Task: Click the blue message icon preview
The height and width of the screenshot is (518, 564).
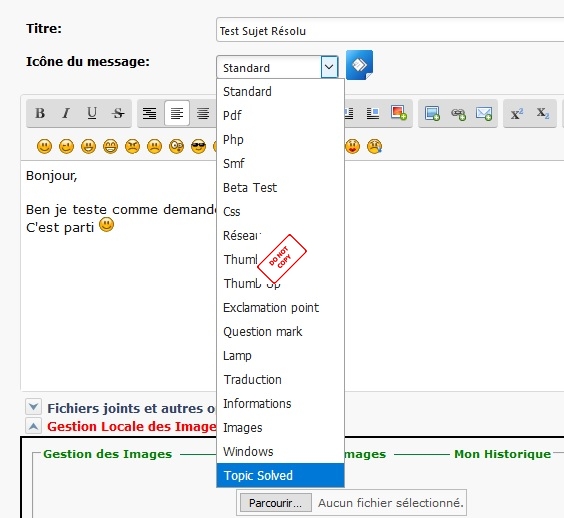Action: click(359, 65)
